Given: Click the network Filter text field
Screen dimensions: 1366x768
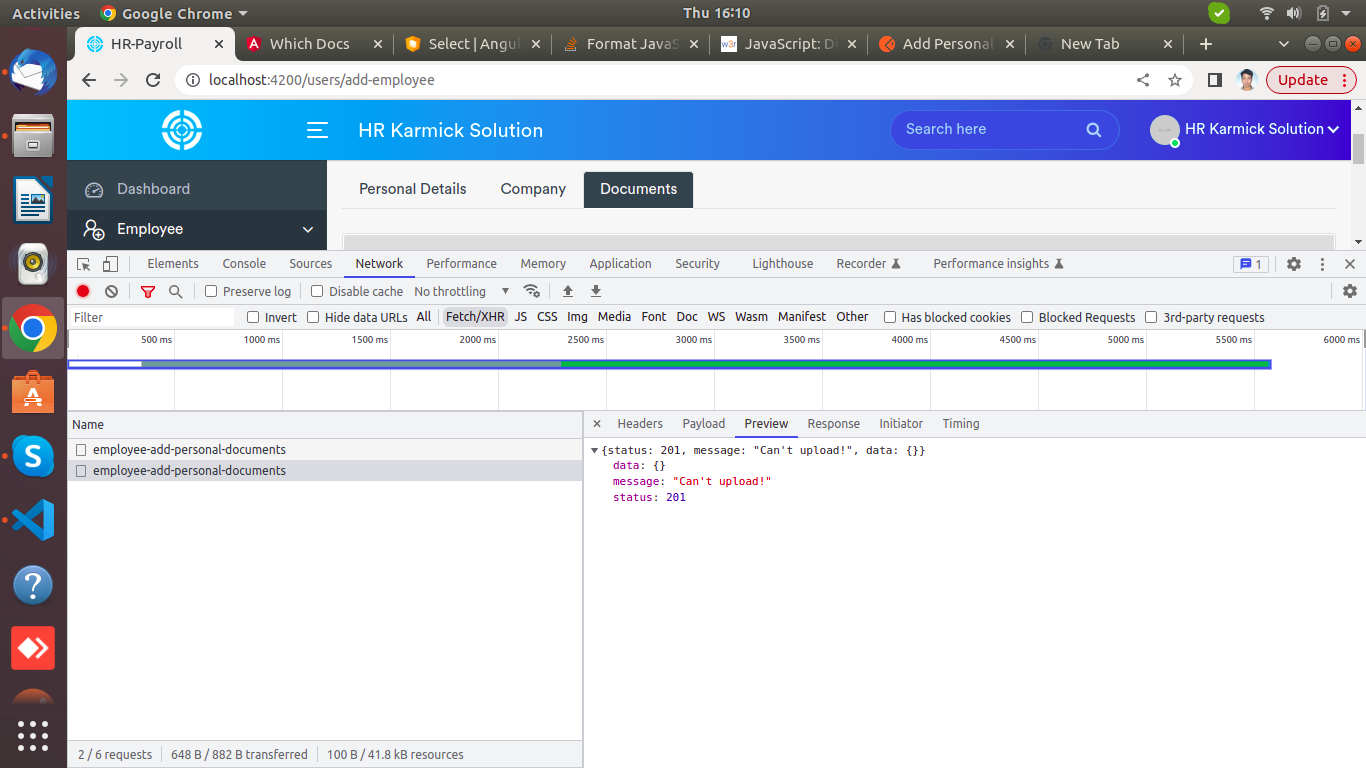Looking at the screenshot, I should (150, 317).
